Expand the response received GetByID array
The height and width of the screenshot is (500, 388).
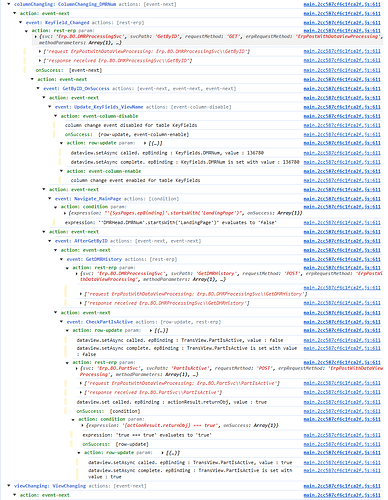click(40, 61)
